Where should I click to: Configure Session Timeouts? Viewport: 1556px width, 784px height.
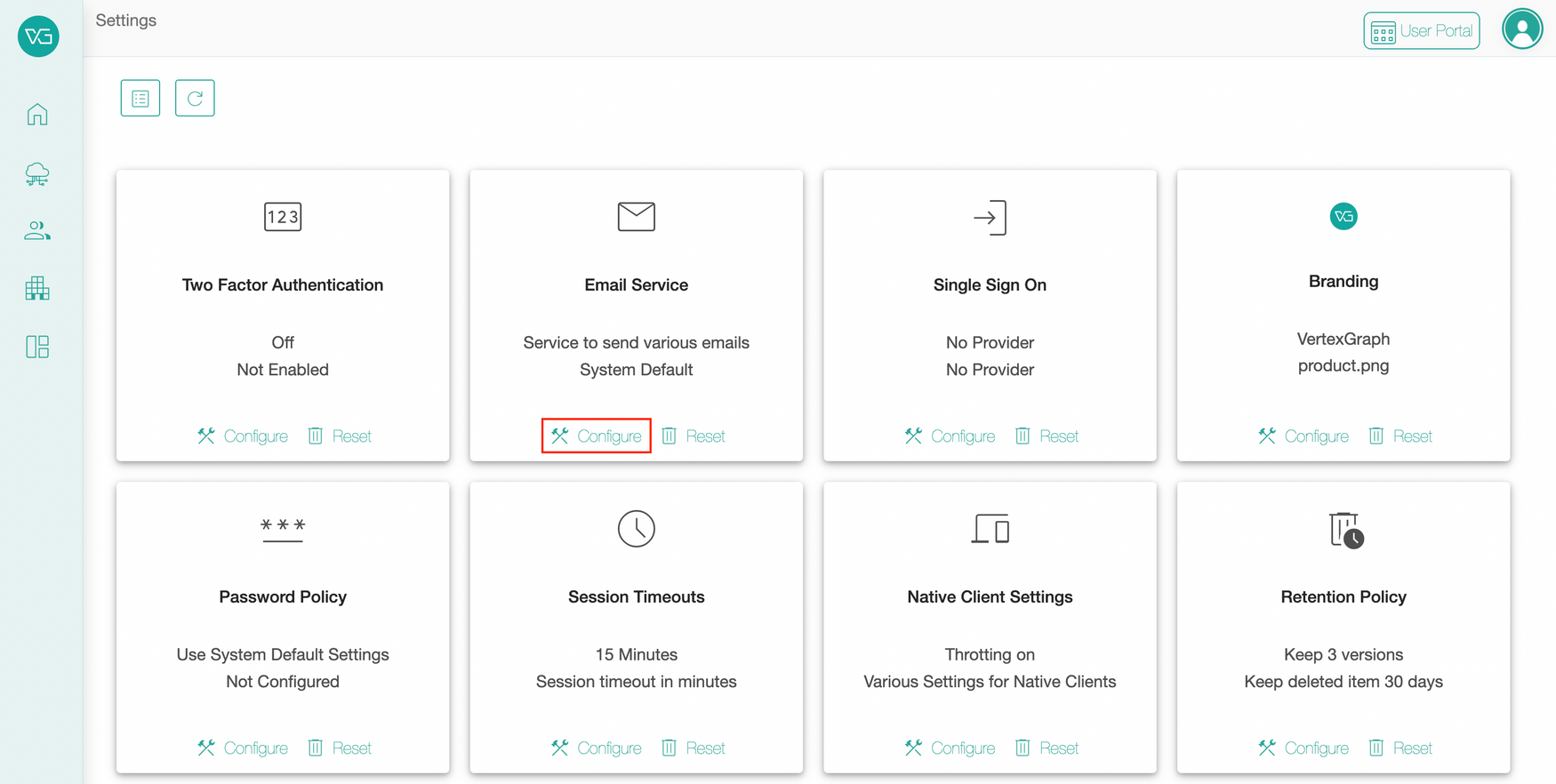click(x=597, y=748)
